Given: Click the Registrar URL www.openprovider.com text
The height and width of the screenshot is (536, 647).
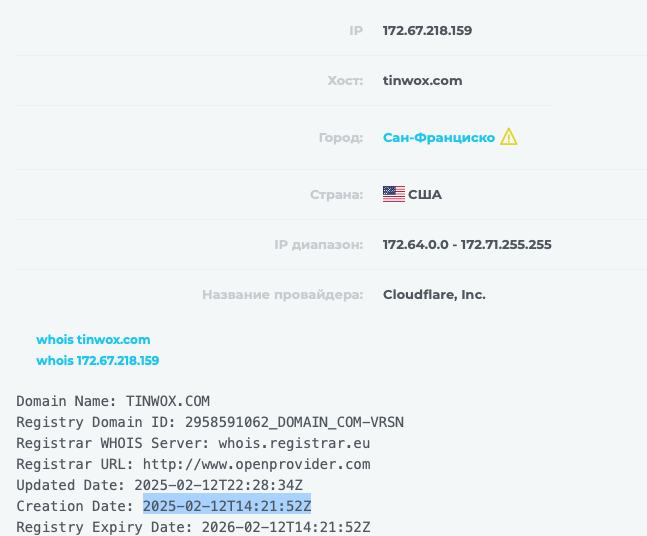Looking at the screenshot, I should point(254,464).
